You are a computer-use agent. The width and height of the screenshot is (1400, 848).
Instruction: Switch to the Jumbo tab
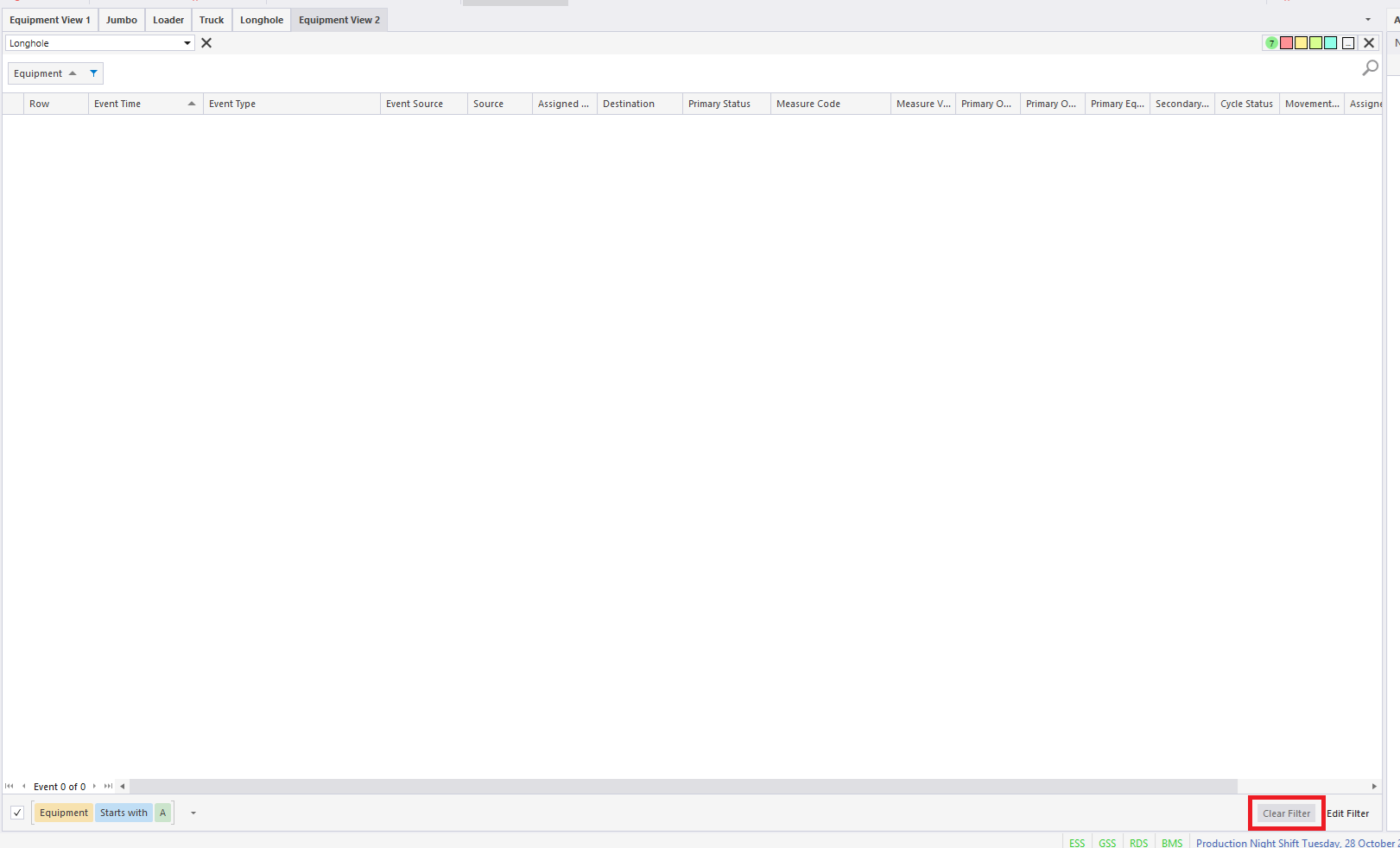122,20
